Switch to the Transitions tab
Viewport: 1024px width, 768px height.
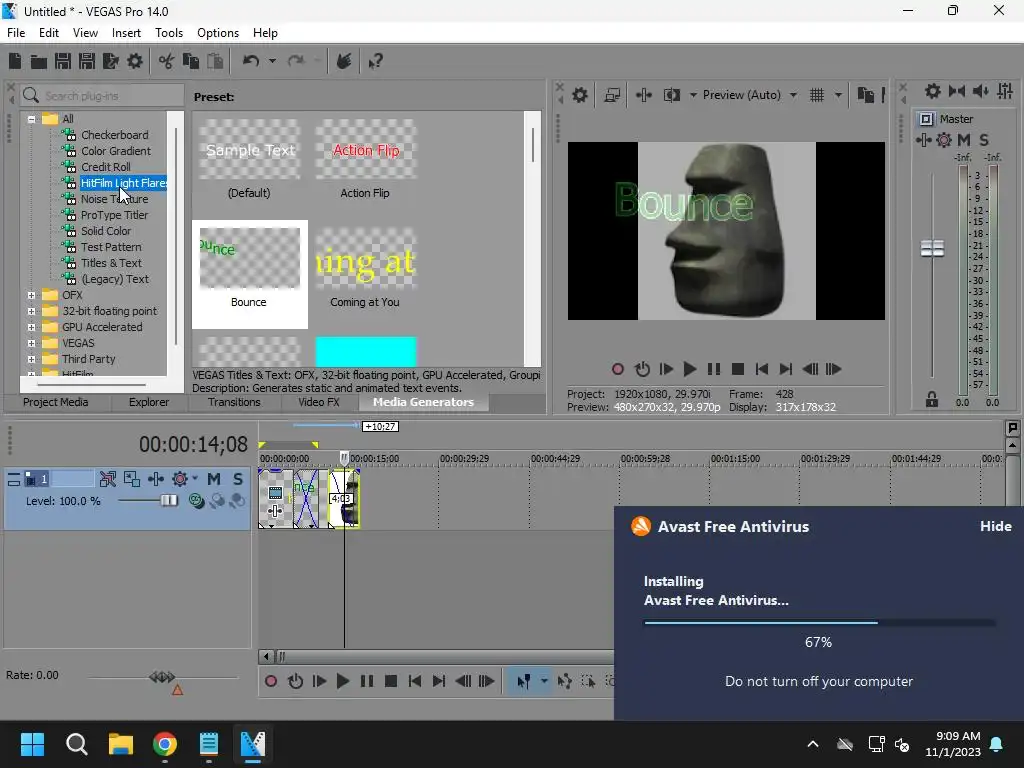(x=234, y=402)
